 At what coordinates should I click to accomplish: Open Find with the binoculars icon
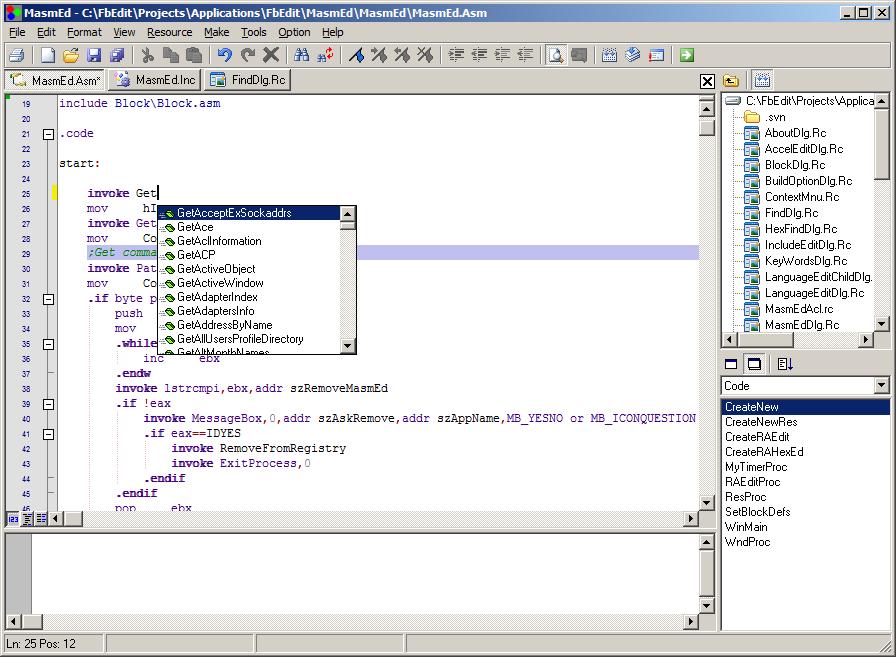point(301,55)
